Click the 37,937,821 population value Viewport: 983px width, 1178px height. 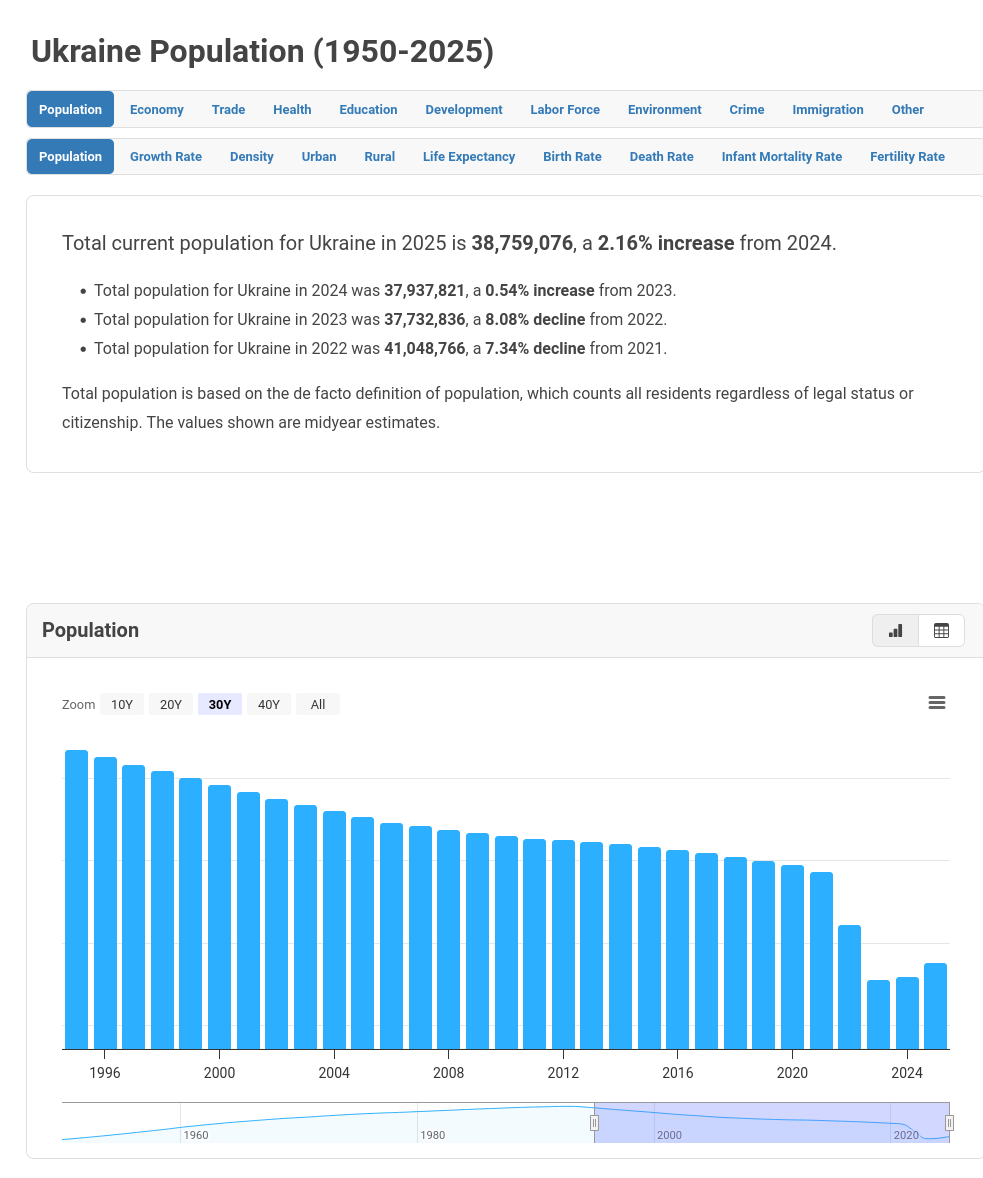[x=425, y=291]
